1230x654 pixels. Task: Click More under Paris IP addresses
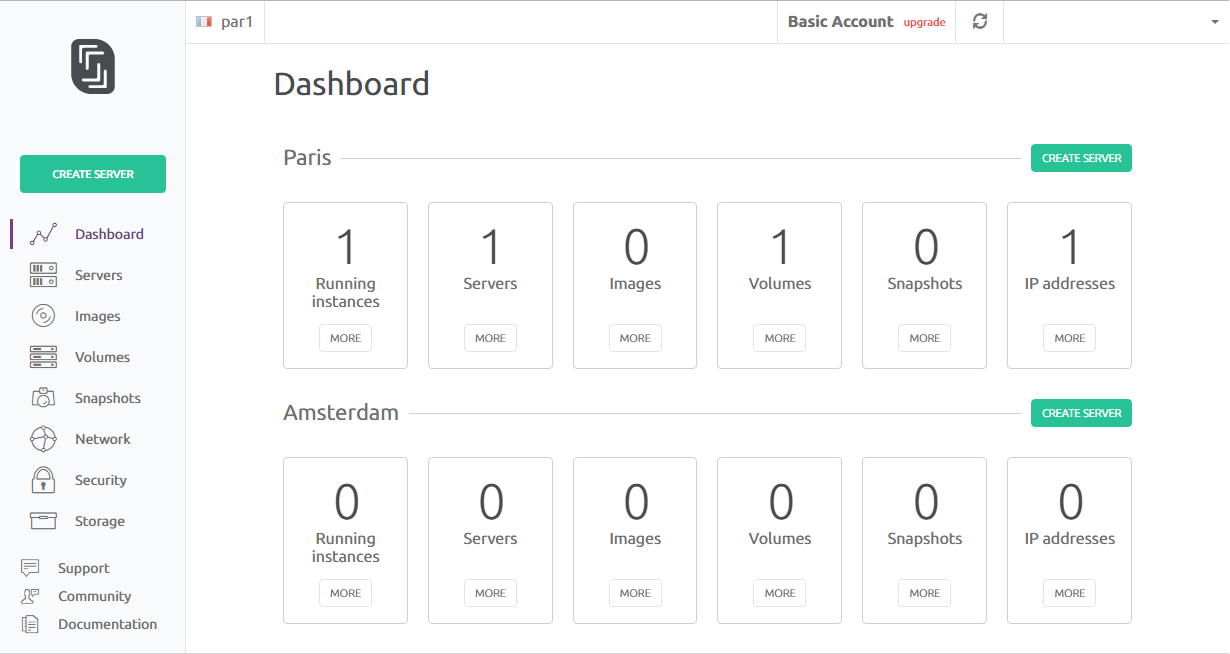coord(1070,338)
